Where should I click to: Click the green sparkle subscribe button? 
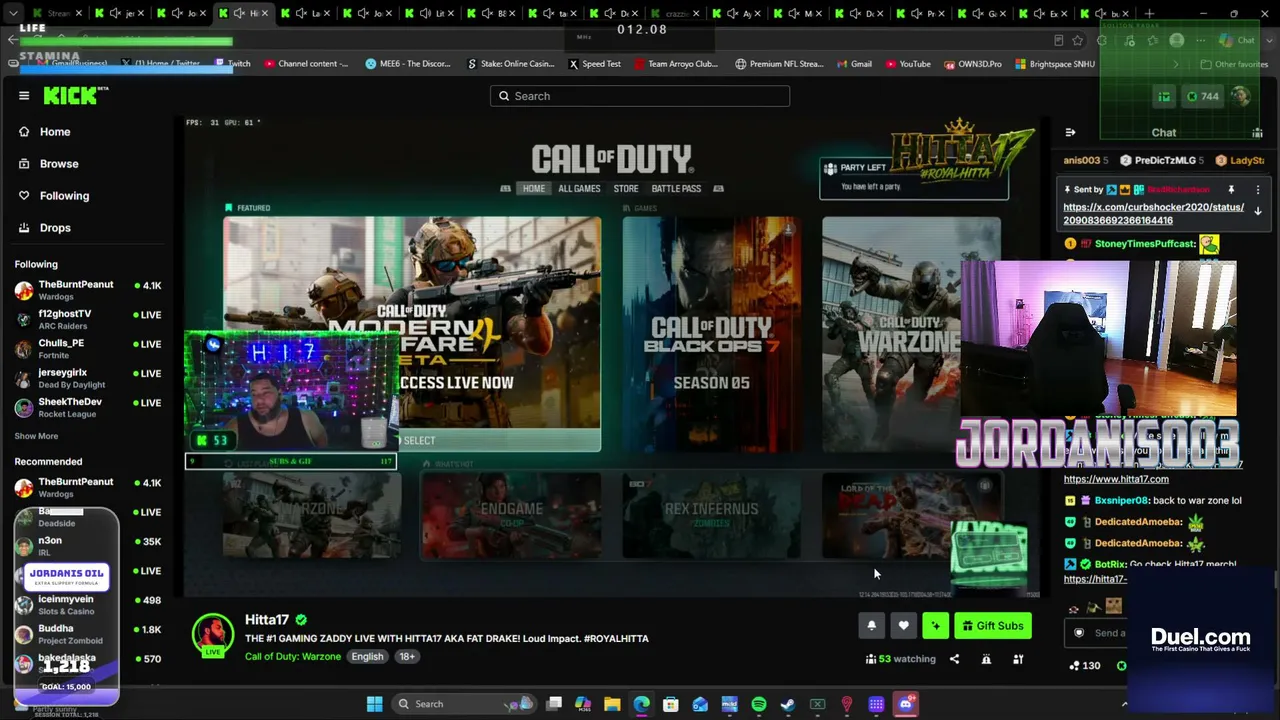[x=935, y=626]
